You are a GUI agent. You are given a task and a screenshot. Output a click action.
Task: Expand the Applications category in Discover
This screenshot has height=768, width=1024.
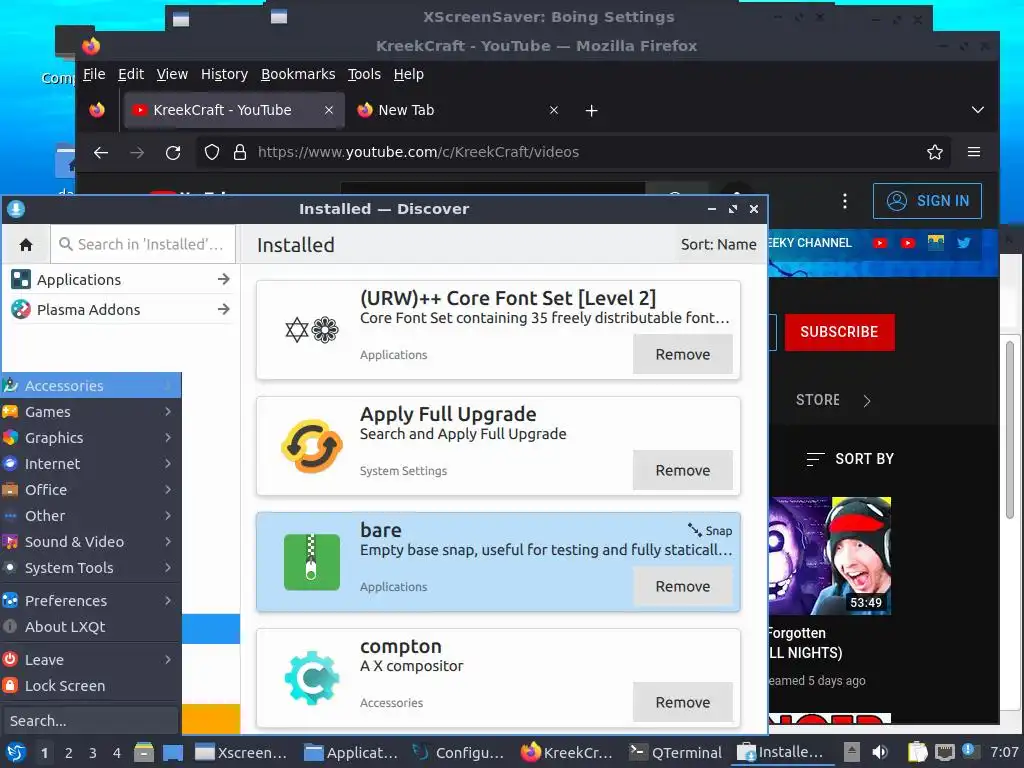(x=121, y=280)
